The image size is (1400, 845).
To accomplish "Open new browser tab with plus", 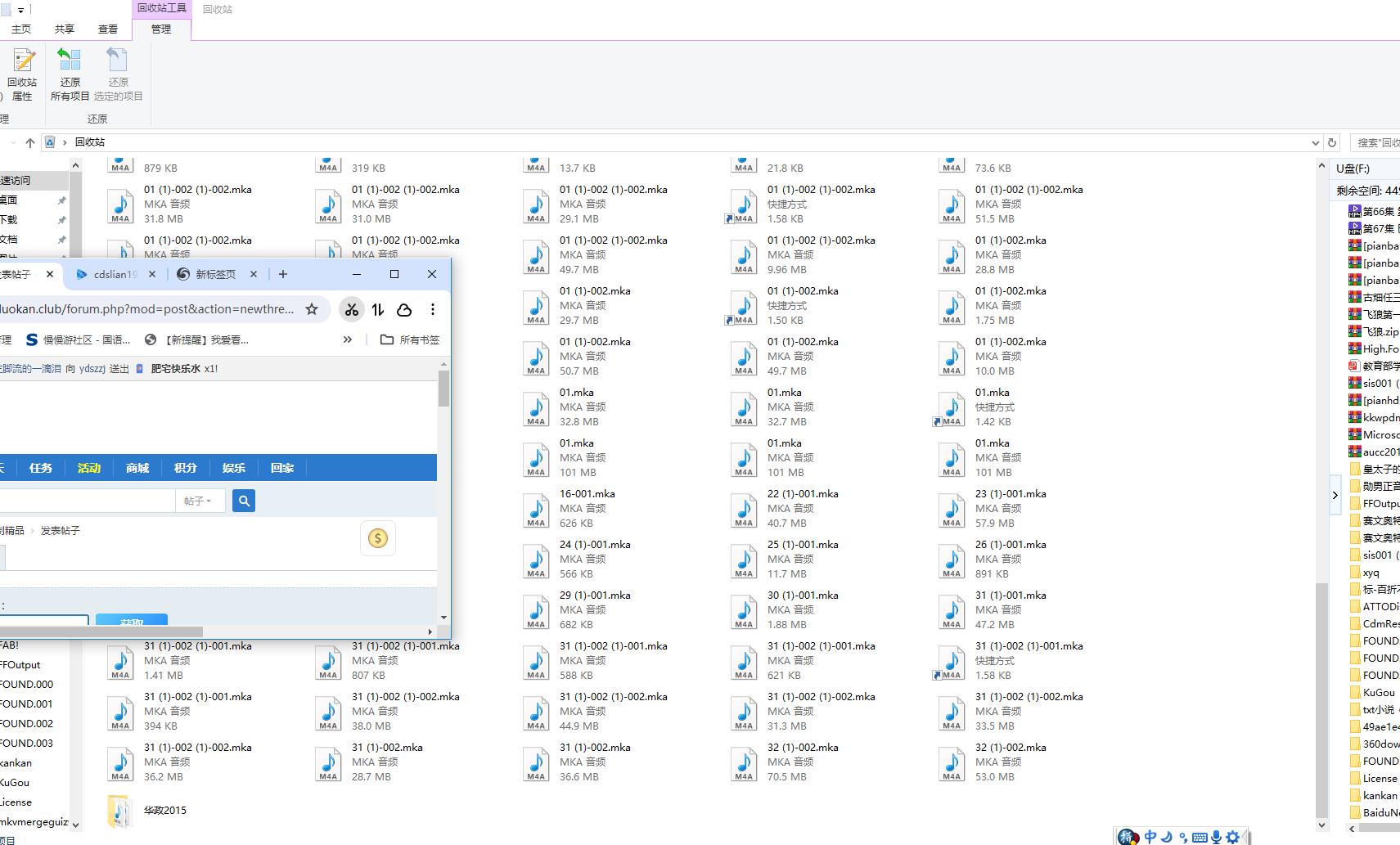I will point(283,274).
